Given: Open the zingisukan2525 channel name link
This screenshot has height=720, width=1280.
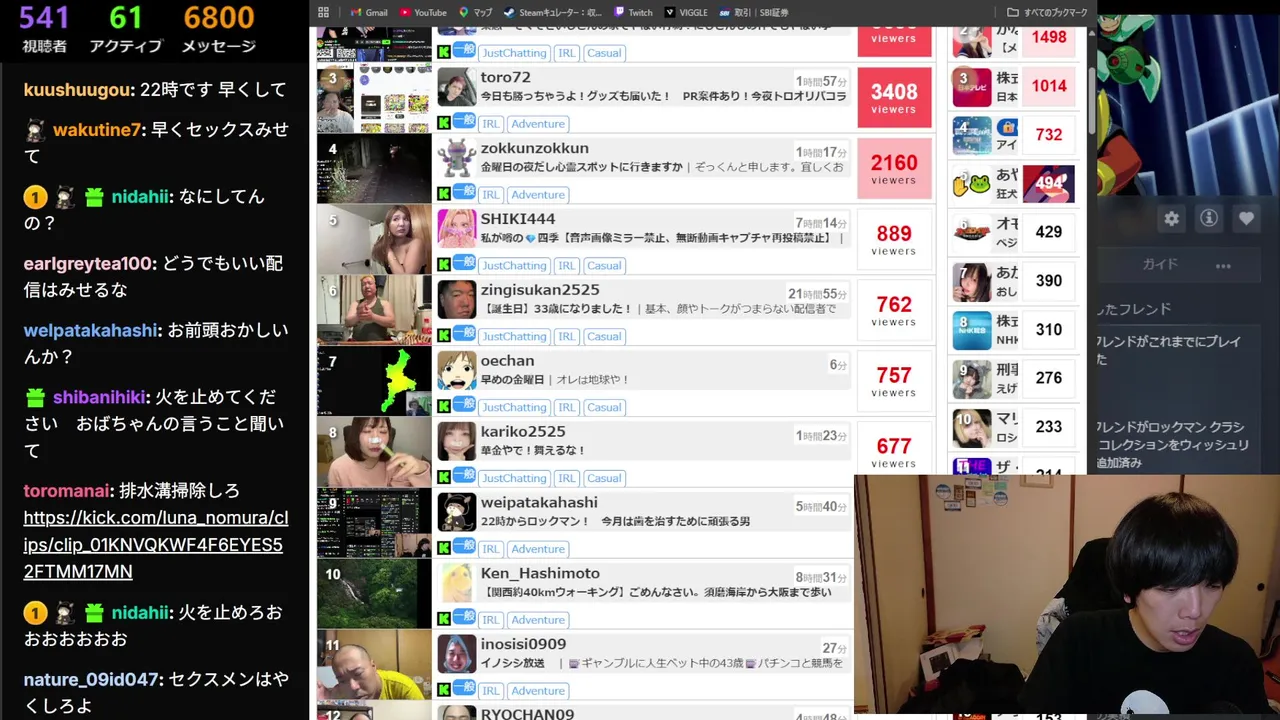Looking at the screenshot, I should [540, 290].
